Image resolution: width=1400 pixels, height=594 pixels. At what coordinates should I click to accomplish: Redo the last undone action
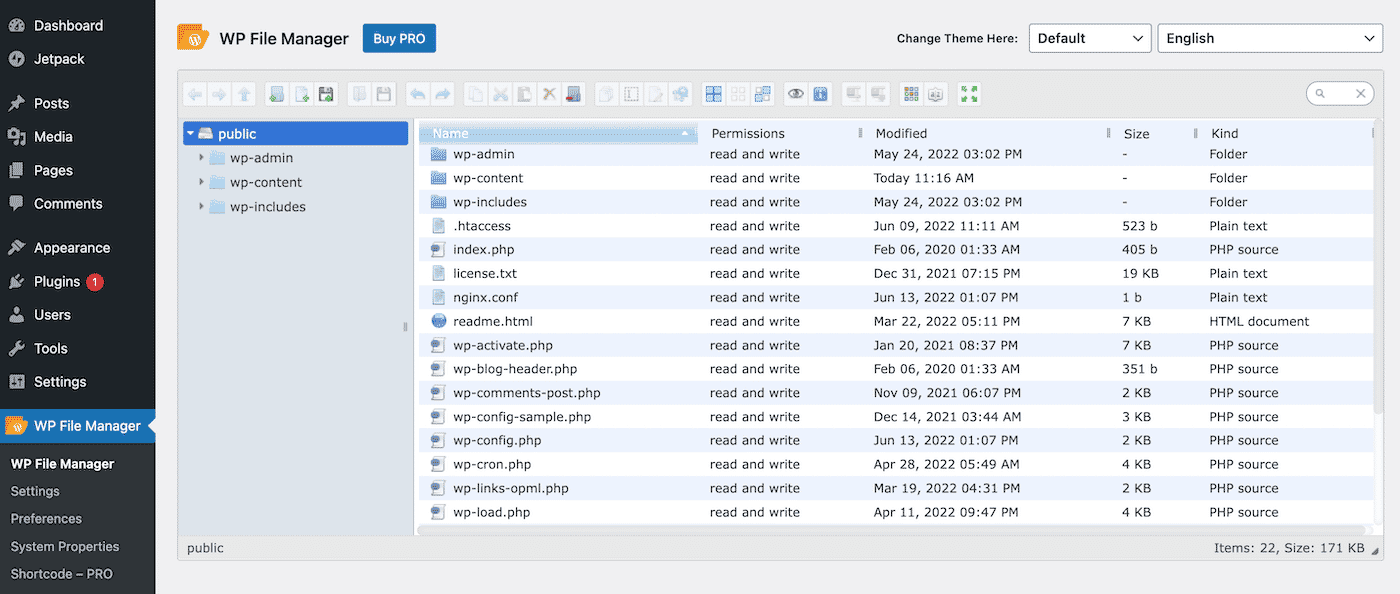(x=442, y=93)
